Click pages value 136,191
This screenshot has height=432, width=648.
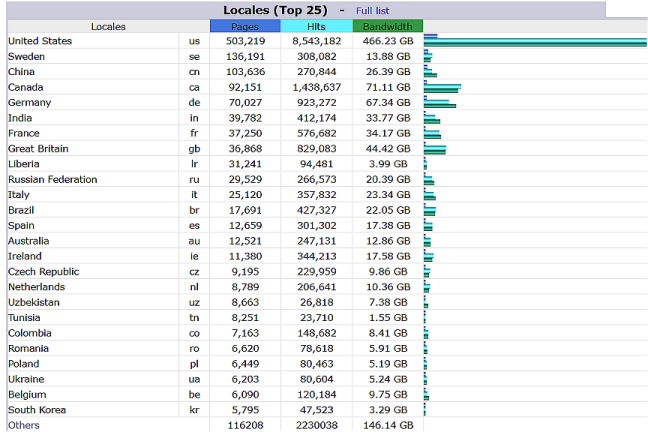245,56
